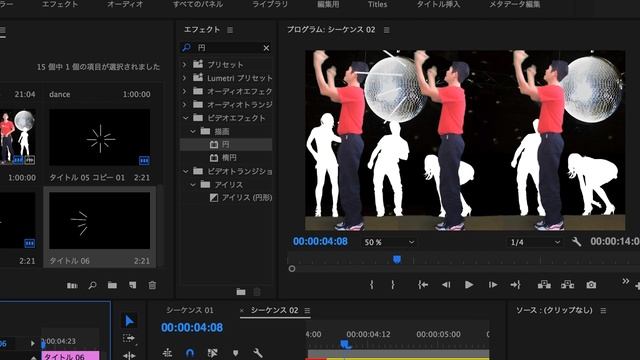Open the オーディオ workspace tab
This screenshot has width=640, height=360.
point(125,4)
